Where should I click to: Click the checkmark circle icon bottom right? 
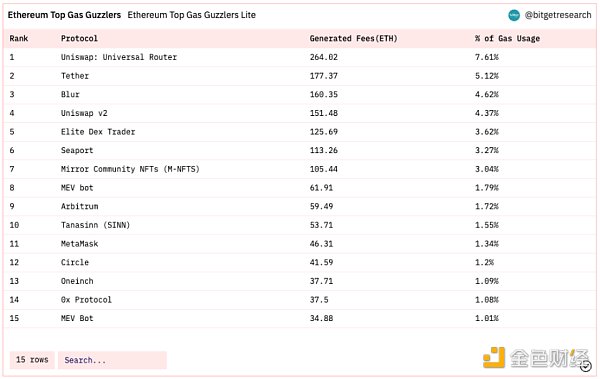[585, 366]
